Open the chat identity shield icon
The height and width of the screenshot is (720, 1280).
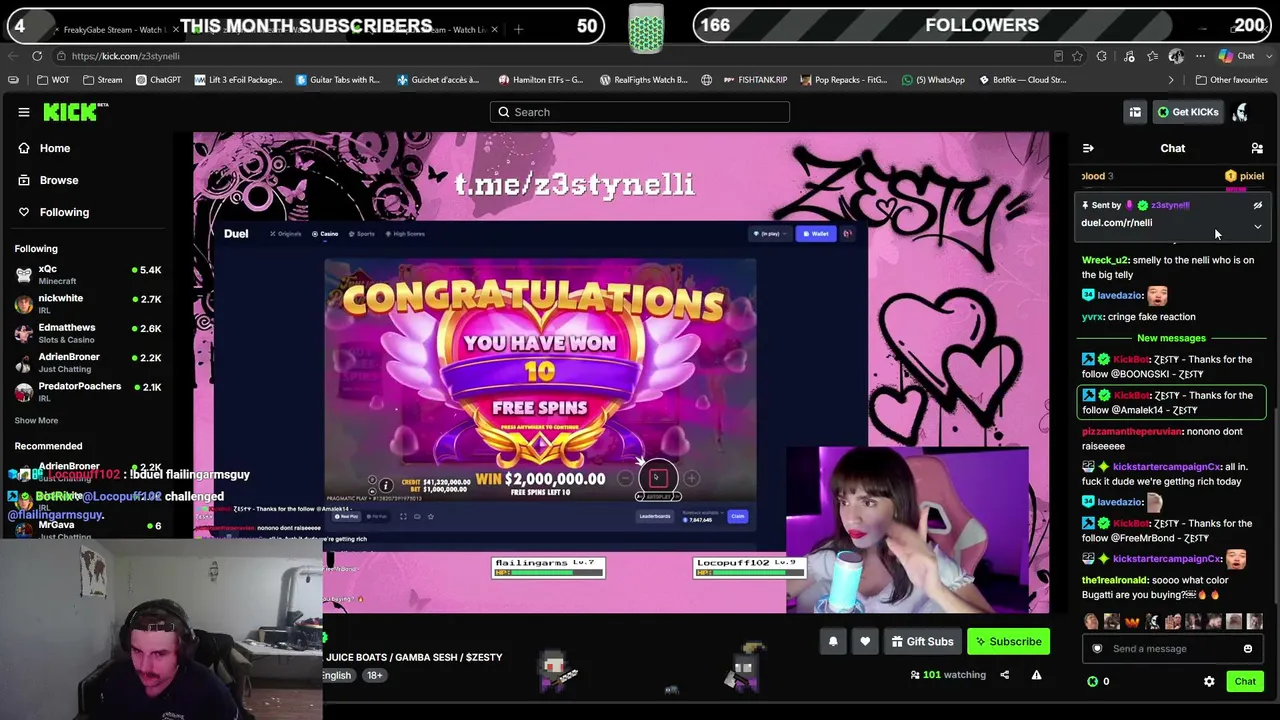click(1097, 649)
